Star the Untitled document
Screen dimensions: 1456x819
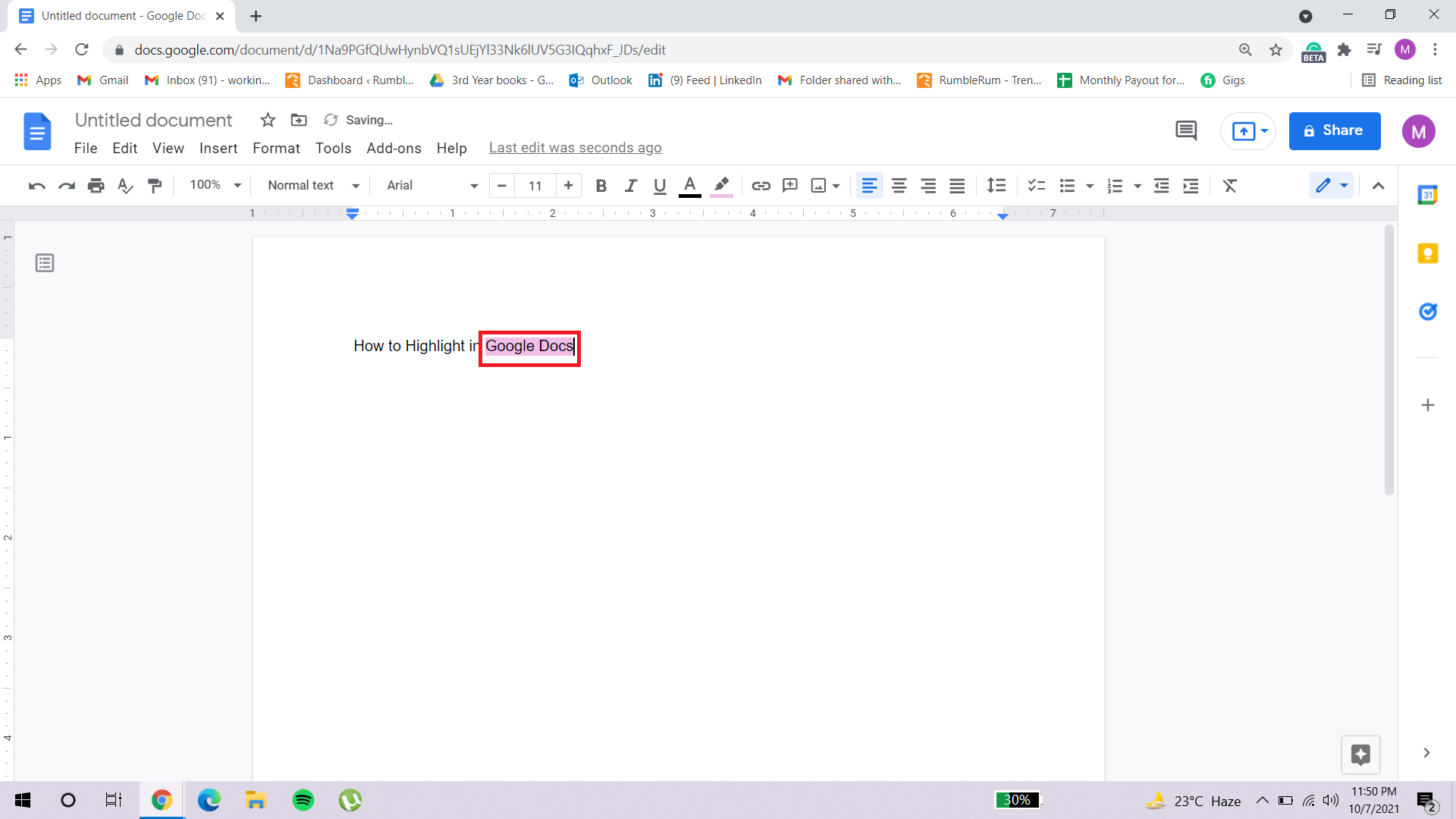[x=268, y=120]
